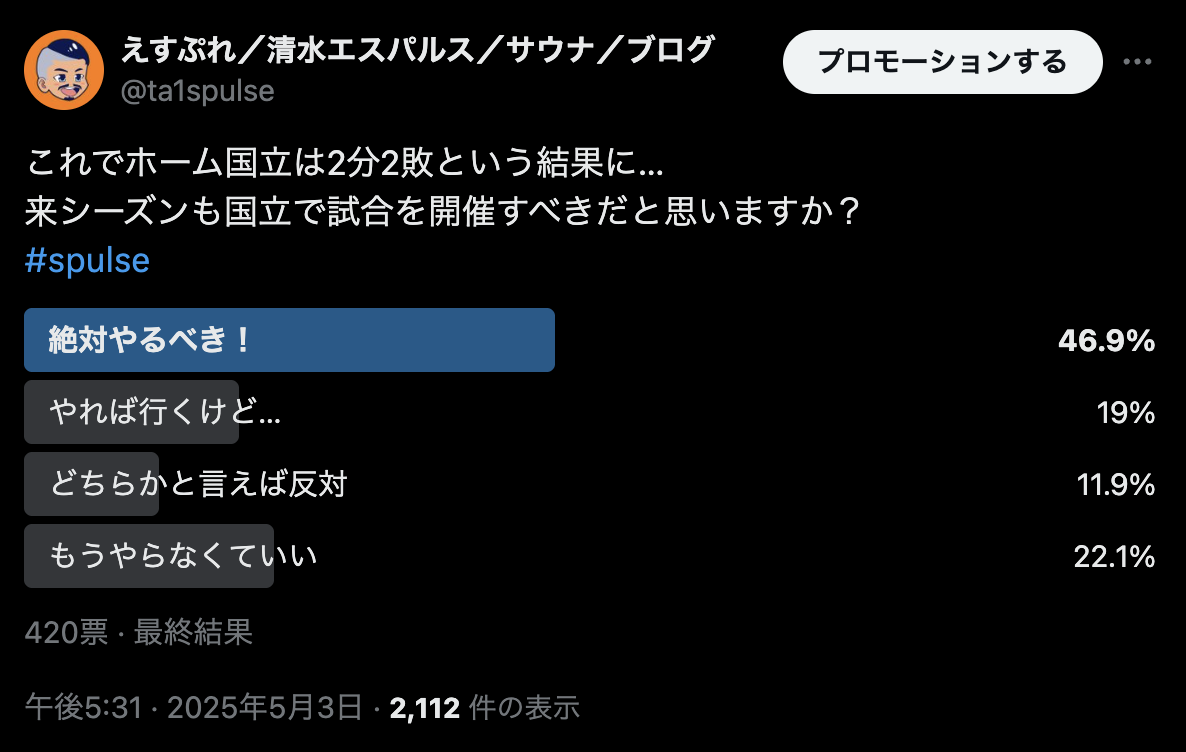The width and height of the screenshot is (1186, 752).
Task: Click the えすぷれ profile avatar
Action: (x=64, y=70)
